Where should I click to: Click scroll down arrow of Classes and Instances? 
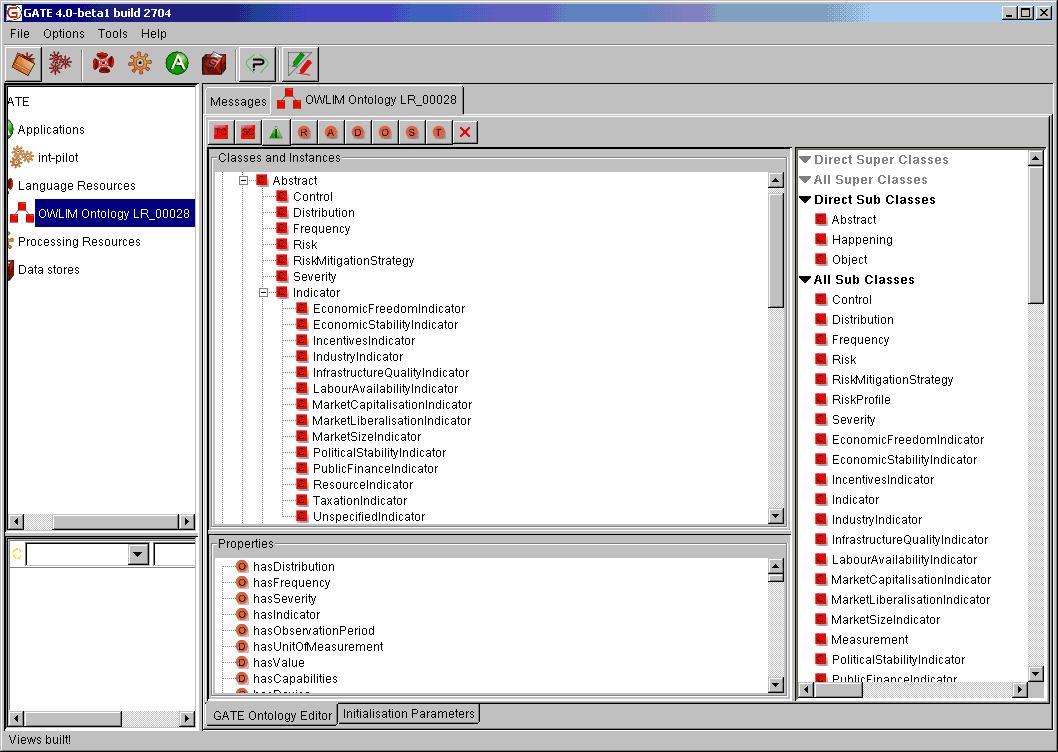[776, 516]
